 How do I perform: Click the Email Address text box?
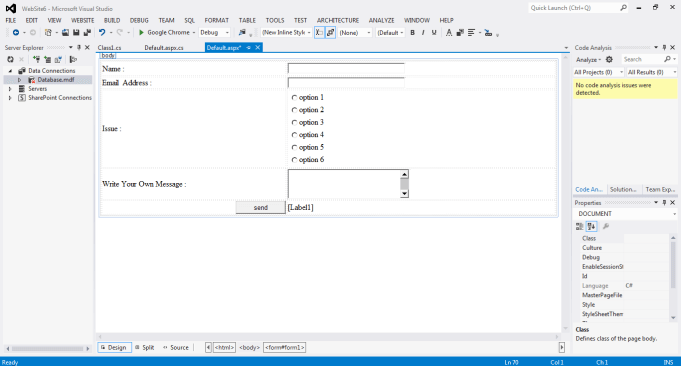[346, 82]
